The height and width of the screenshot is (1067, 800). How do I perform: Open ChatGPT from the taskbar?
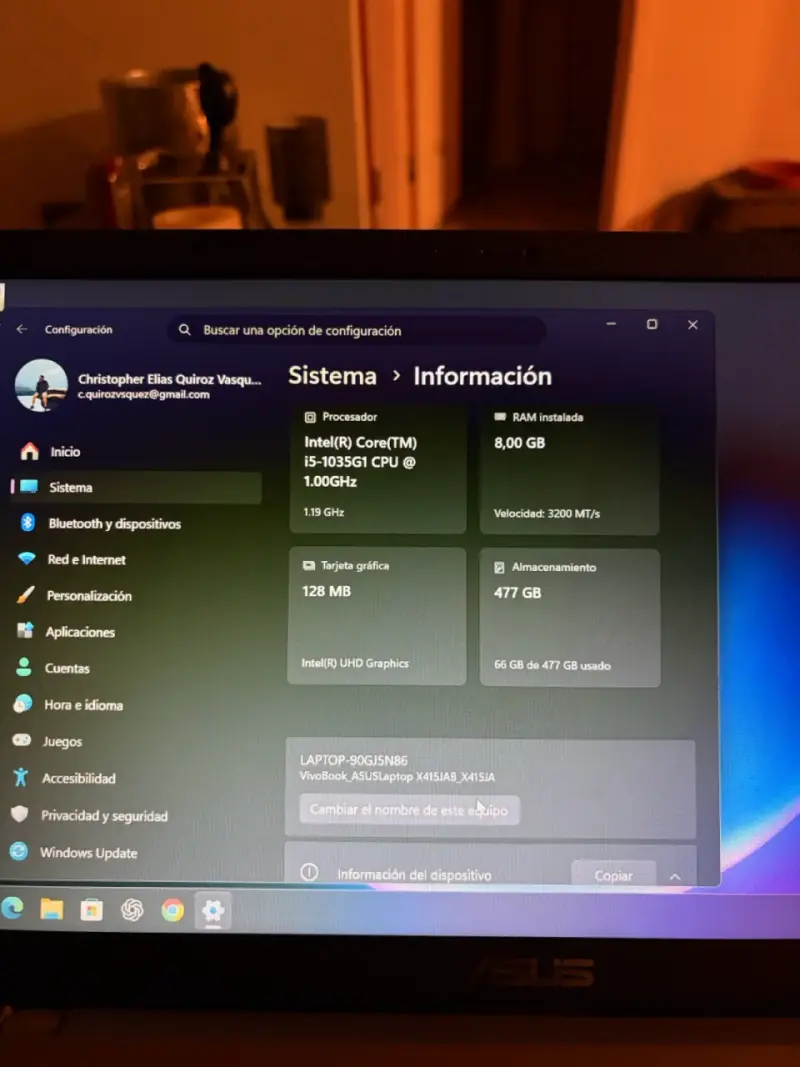coord(132,910)
